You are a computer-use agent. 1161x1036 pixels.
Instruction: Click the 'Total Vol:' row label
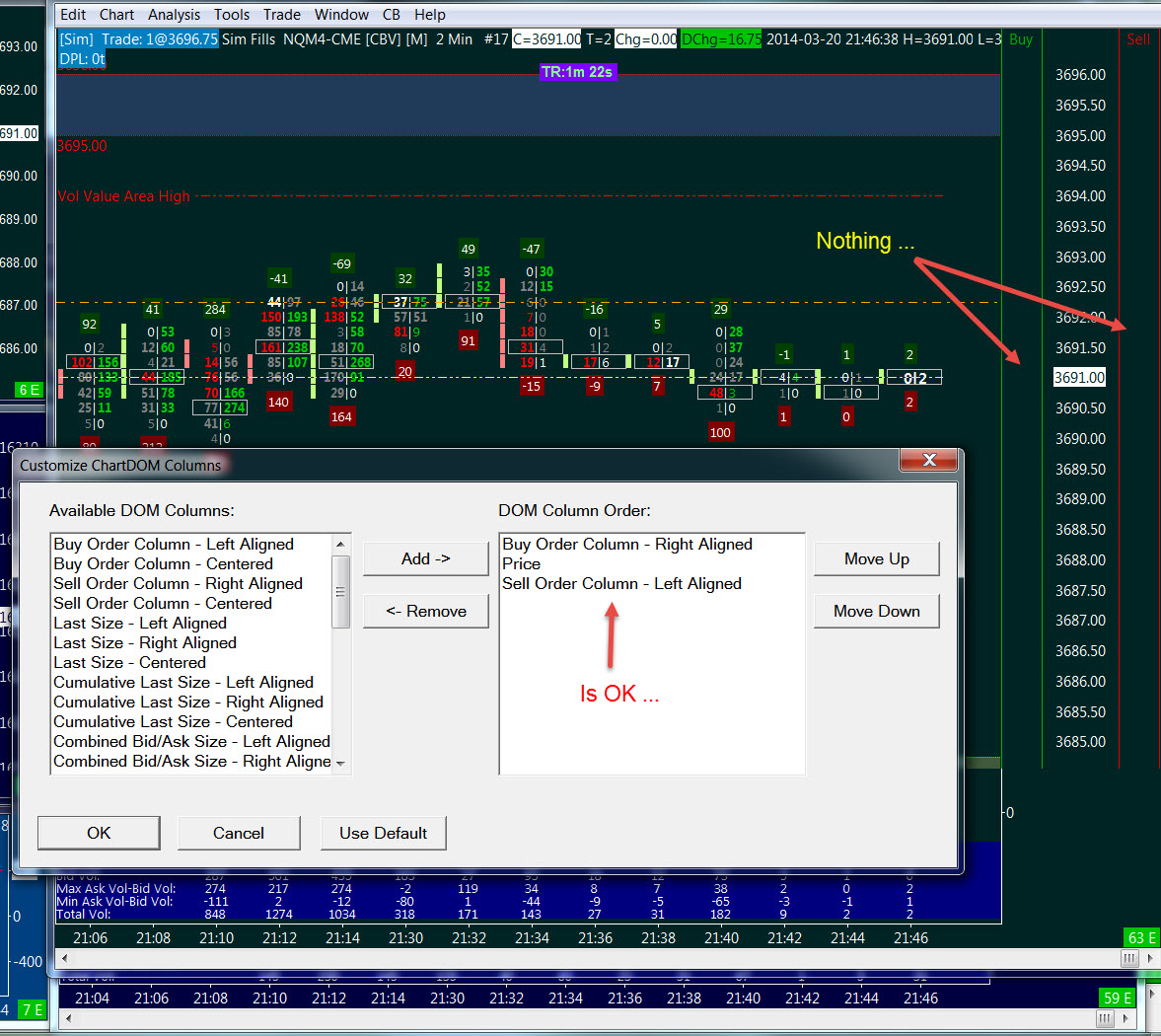click(84, 914)
